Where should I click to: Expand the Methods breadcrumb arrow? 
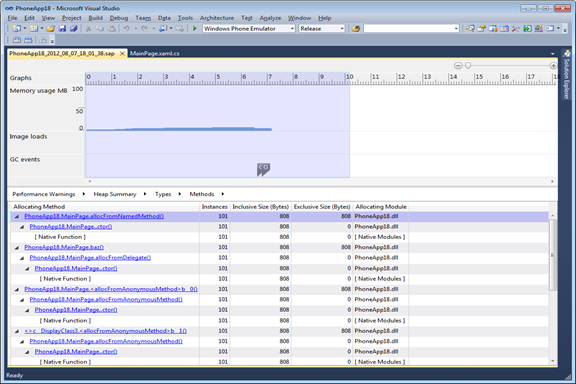pos(223,194)
